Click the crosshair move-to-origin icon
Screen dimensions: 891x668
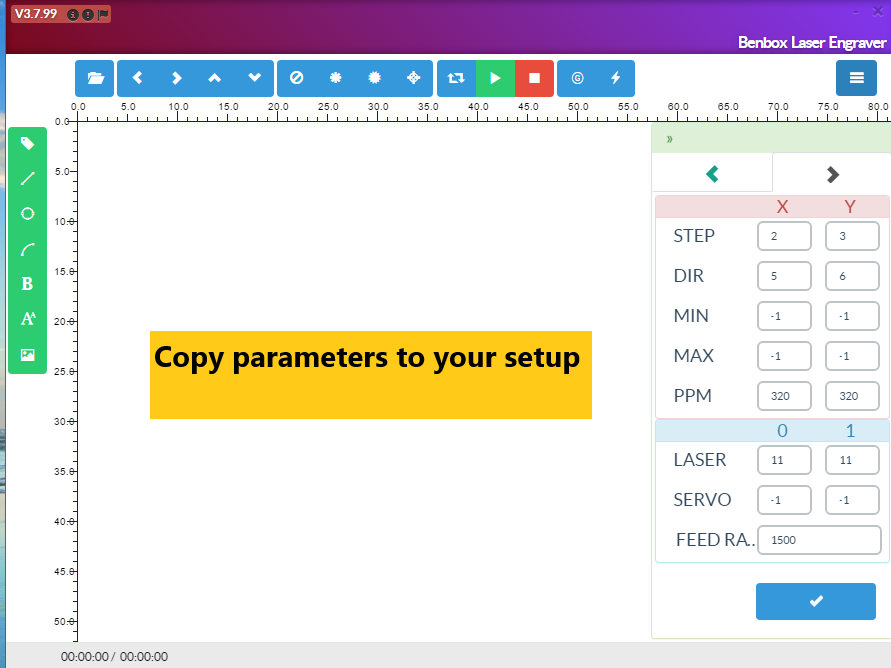click(x=413, y=77)
